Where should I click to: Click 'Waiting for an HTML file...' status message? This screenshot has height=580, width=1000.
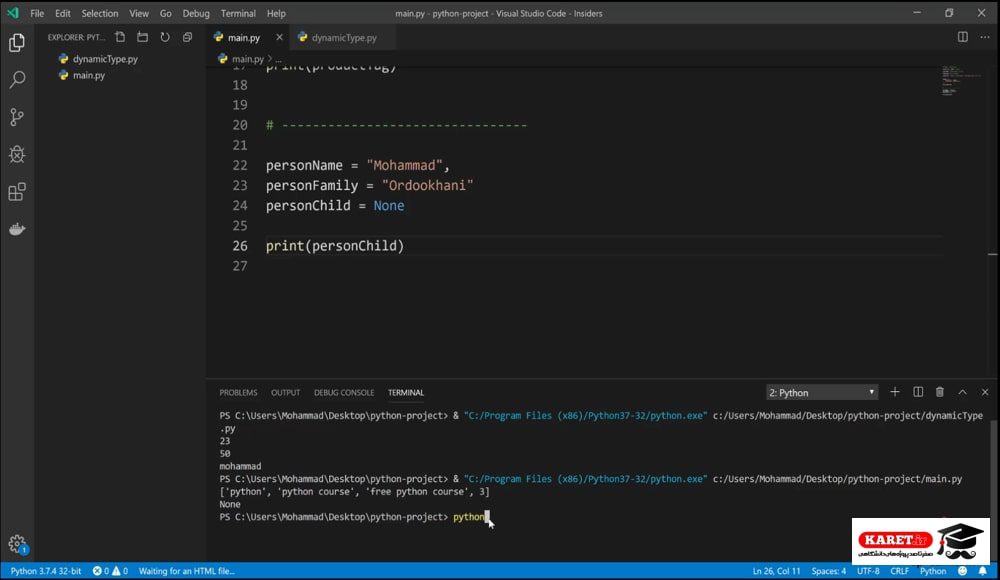click(x=186, y=571)
